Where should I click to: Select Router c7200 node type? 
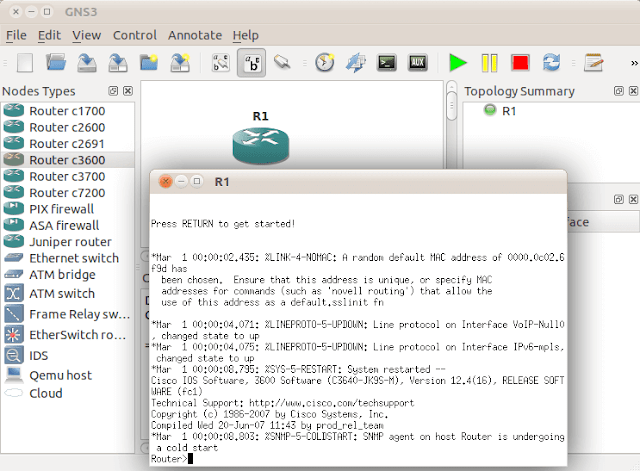[x=68, y=192]
